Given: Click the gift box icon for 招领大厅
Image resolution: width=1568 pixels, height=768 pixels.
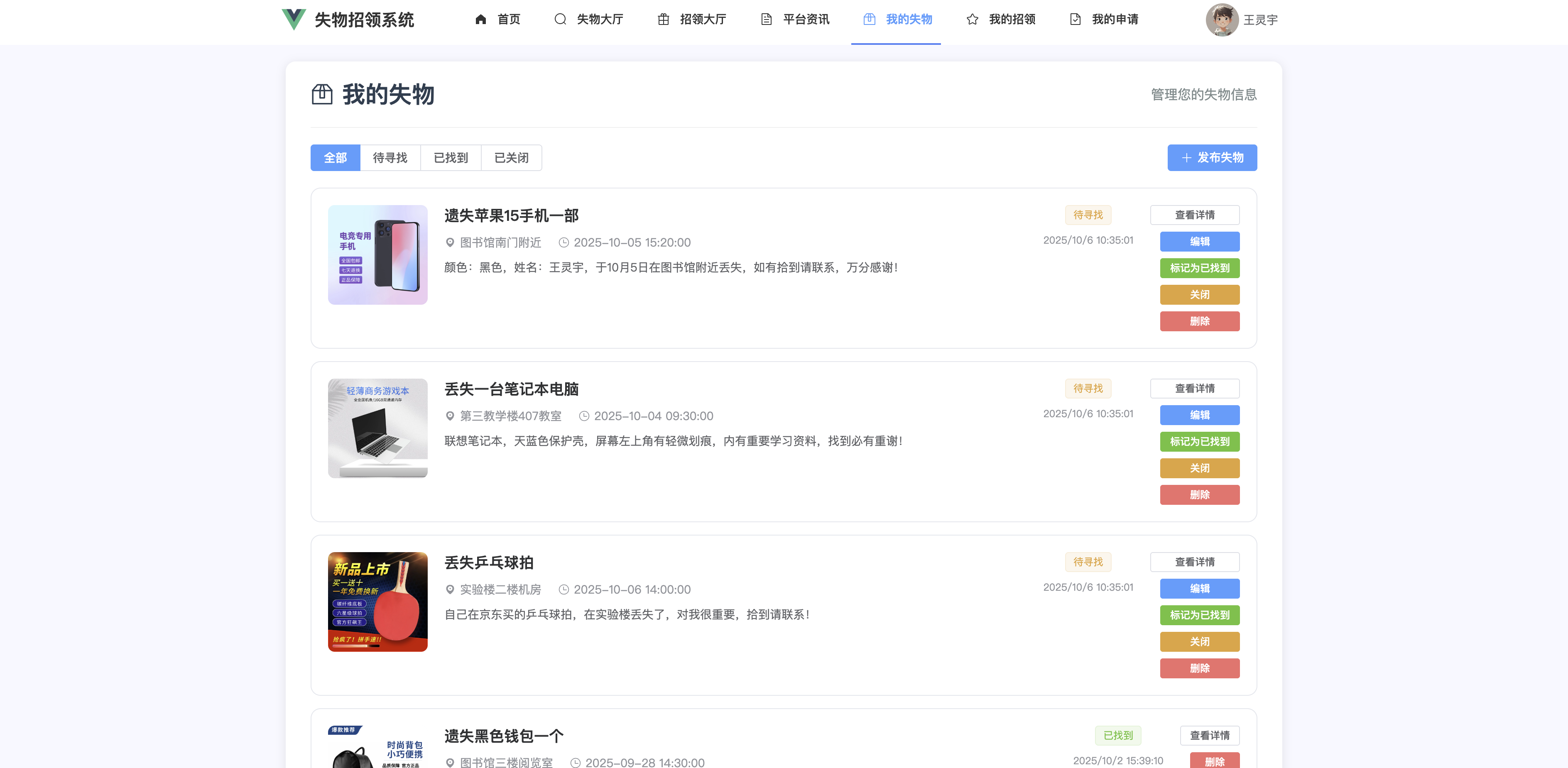Looking at the screenshot, I should pyautogui.click(x=663, y=20).
